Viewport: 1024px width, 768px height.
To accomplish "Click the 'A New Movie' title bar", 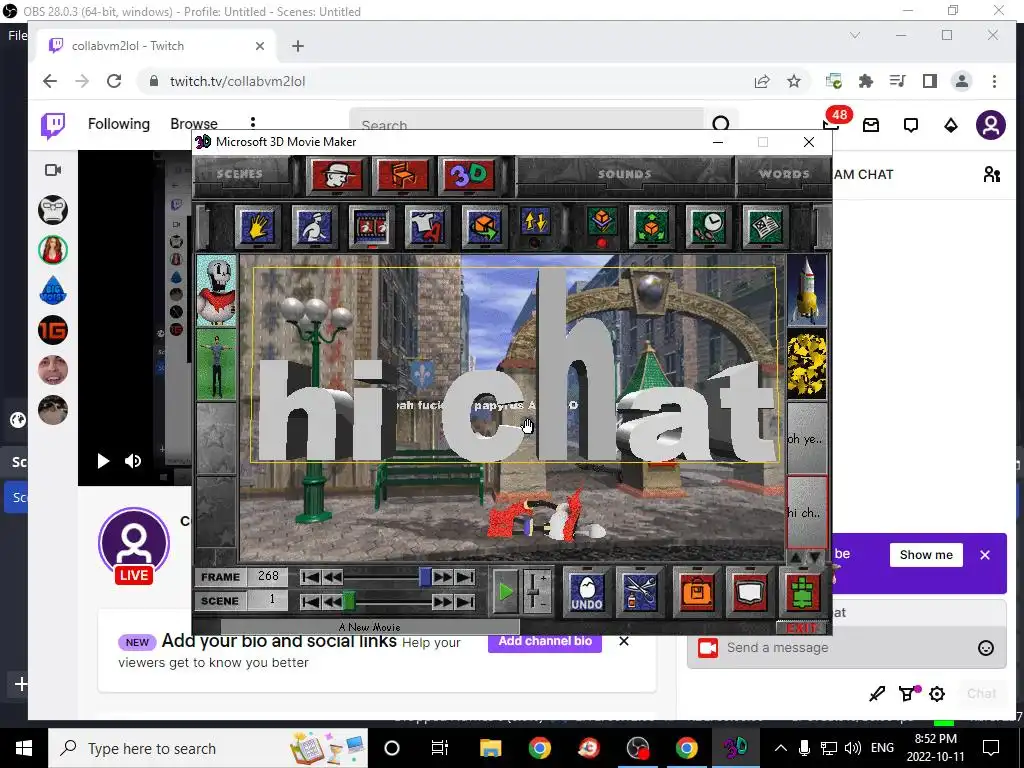I will pyautogui.click(x=370, y=627).
